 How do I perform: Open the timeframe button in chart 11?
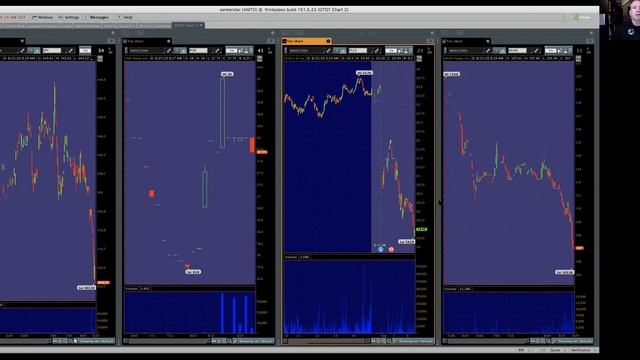tap(551, 51)
